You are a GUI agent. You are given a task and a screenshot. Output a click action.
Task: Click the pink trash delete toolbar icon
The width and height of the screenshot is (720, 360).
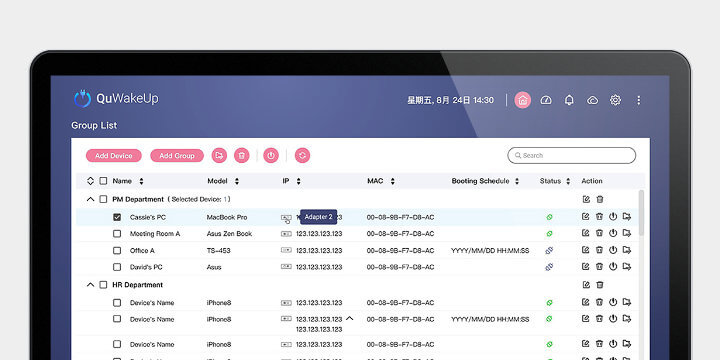click(x=242, y=156)
